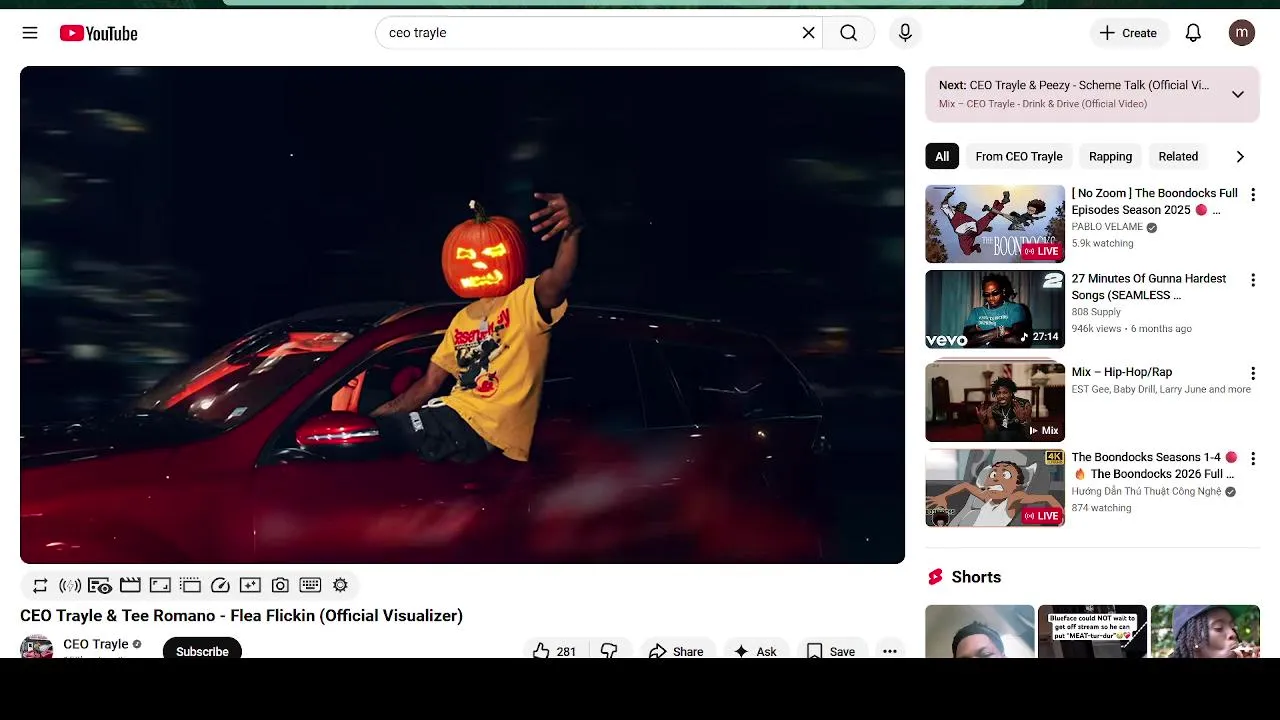
Task: Click the eye visibility icon below the player
Action: pyautogui.click(x=100, y=585)
